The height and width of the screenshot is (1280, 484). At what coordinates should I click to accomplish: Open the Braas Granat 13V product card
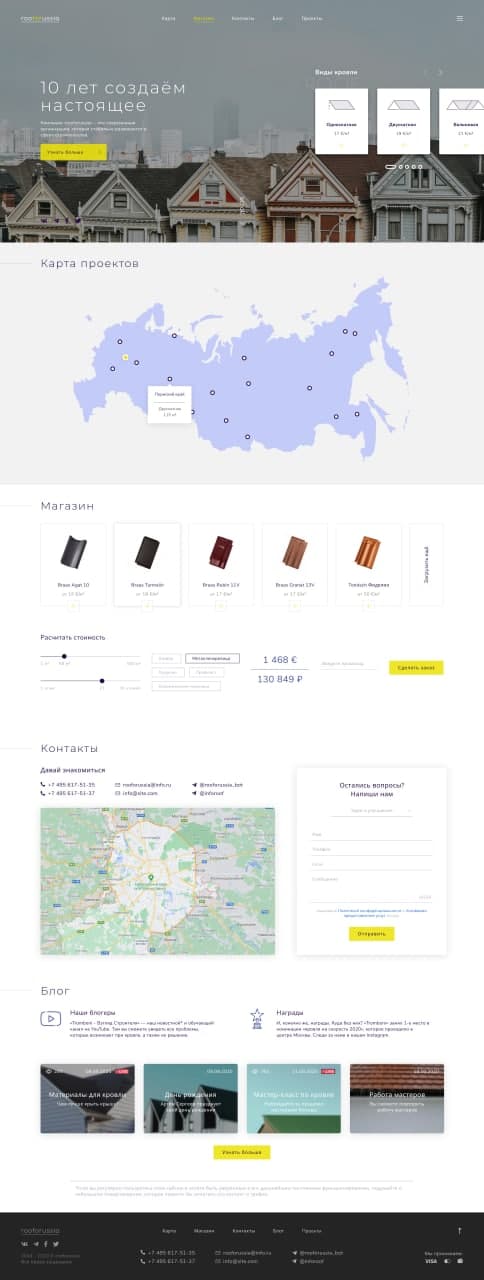294,565
